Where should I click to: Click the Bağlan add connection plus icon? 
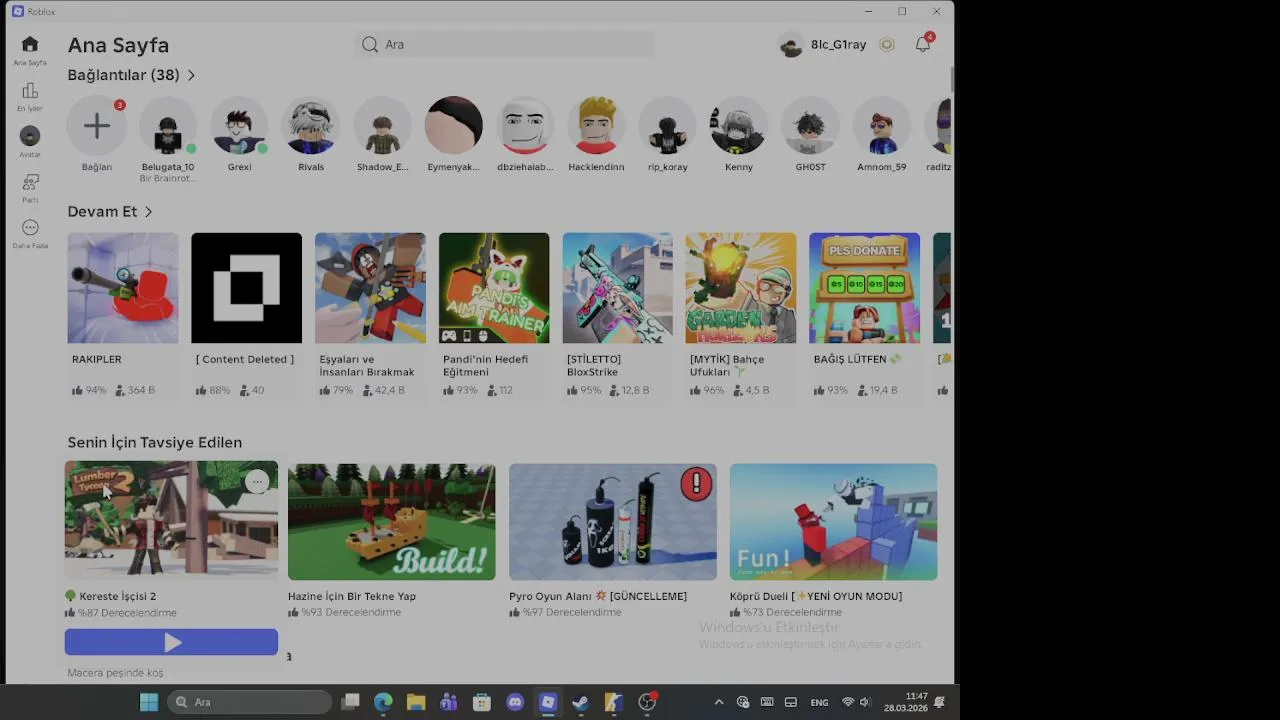pos(97,126)
